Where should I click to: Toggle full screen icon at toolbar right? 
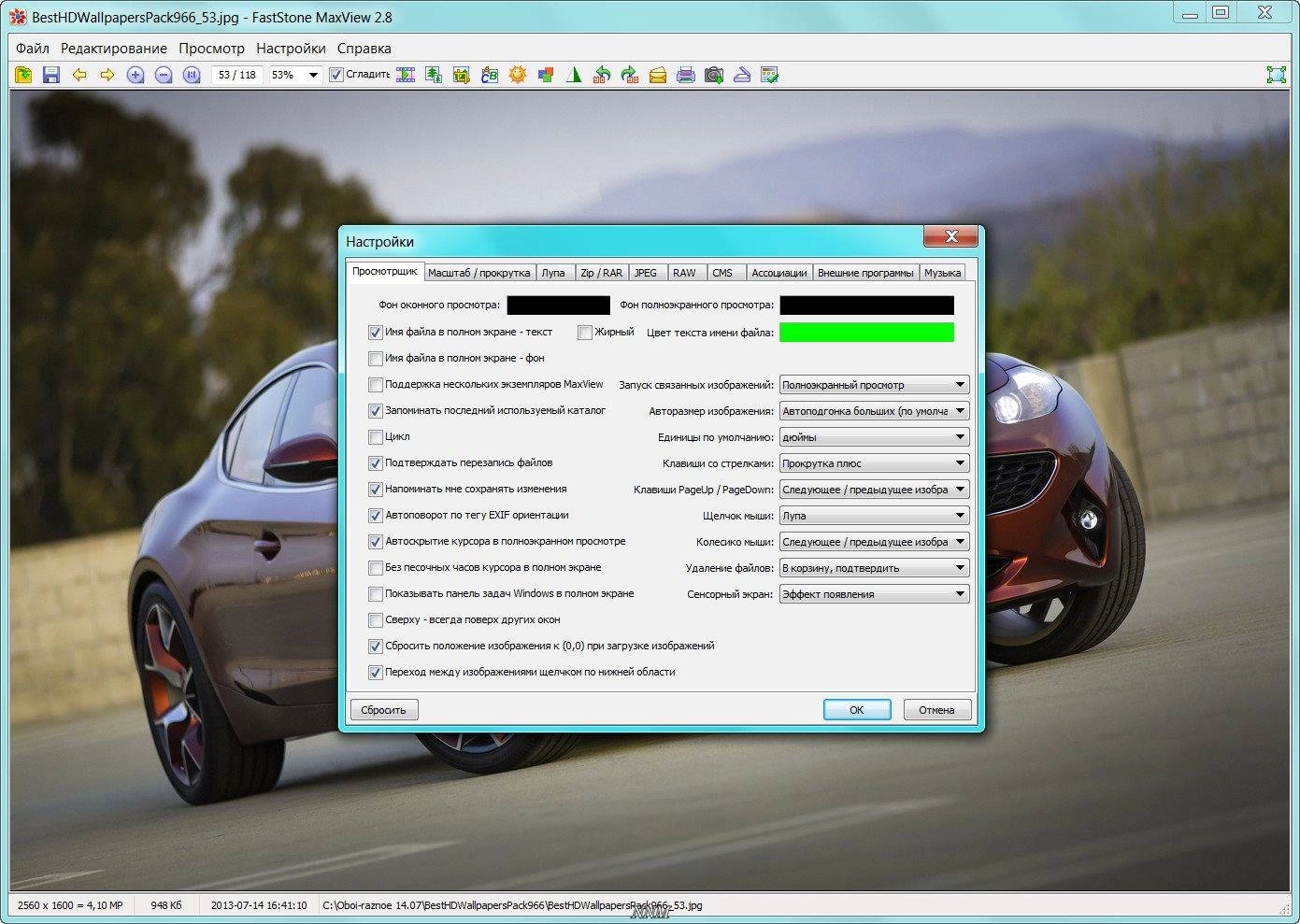coord(1276,75)
